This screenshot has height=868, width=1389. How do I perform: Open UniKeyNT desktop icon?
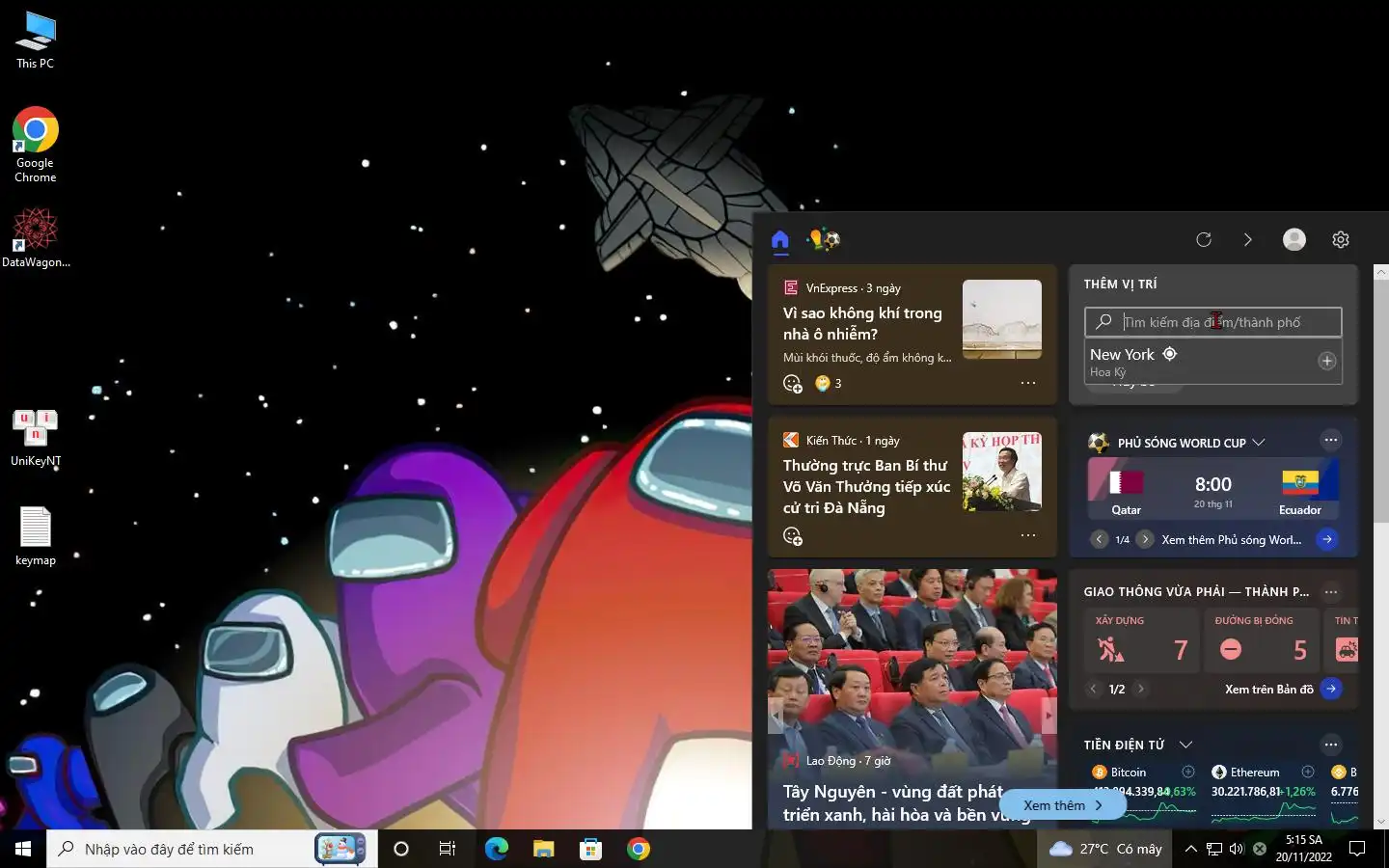coord(36,438)
